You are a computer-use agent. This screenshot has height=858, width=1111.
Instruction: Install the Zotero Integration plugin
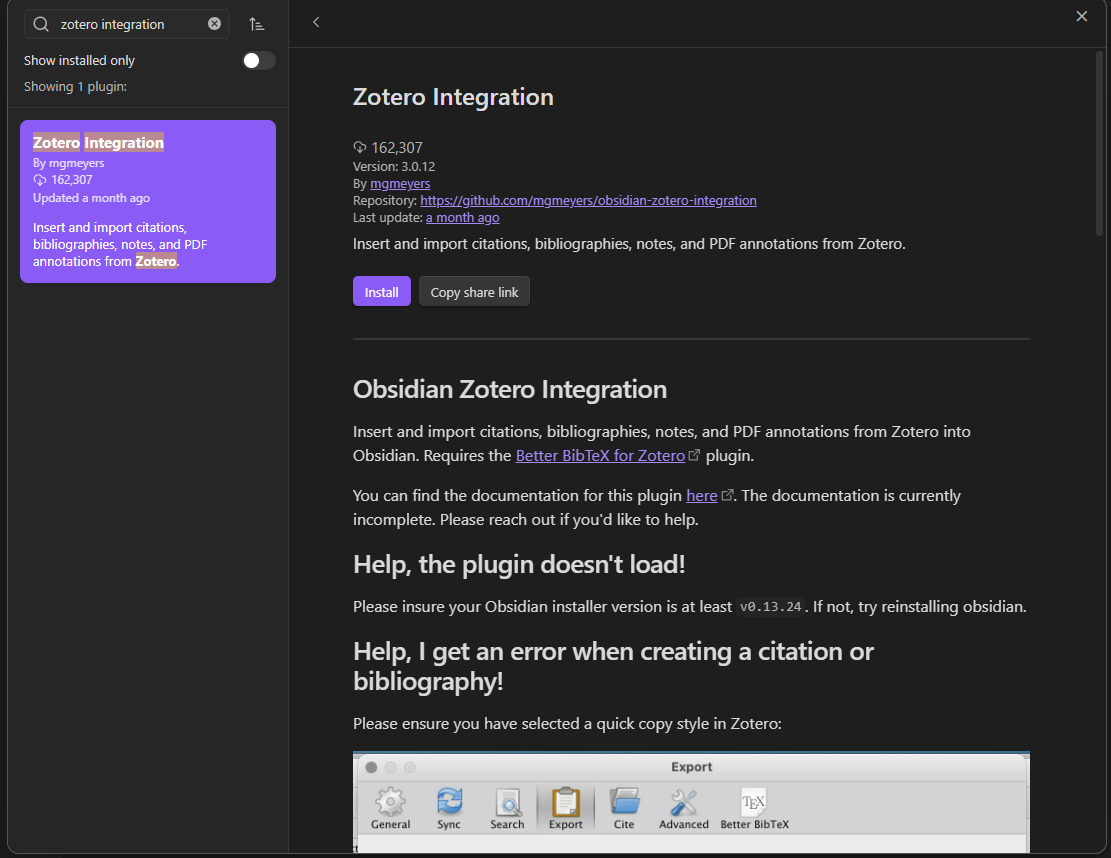382,292
